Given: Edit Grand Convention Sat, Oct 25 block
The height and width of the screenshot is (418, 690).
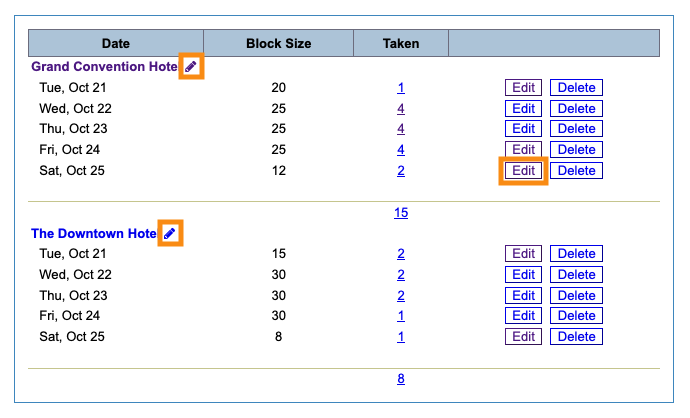Looking at the screenshot, I should point(524,170).
